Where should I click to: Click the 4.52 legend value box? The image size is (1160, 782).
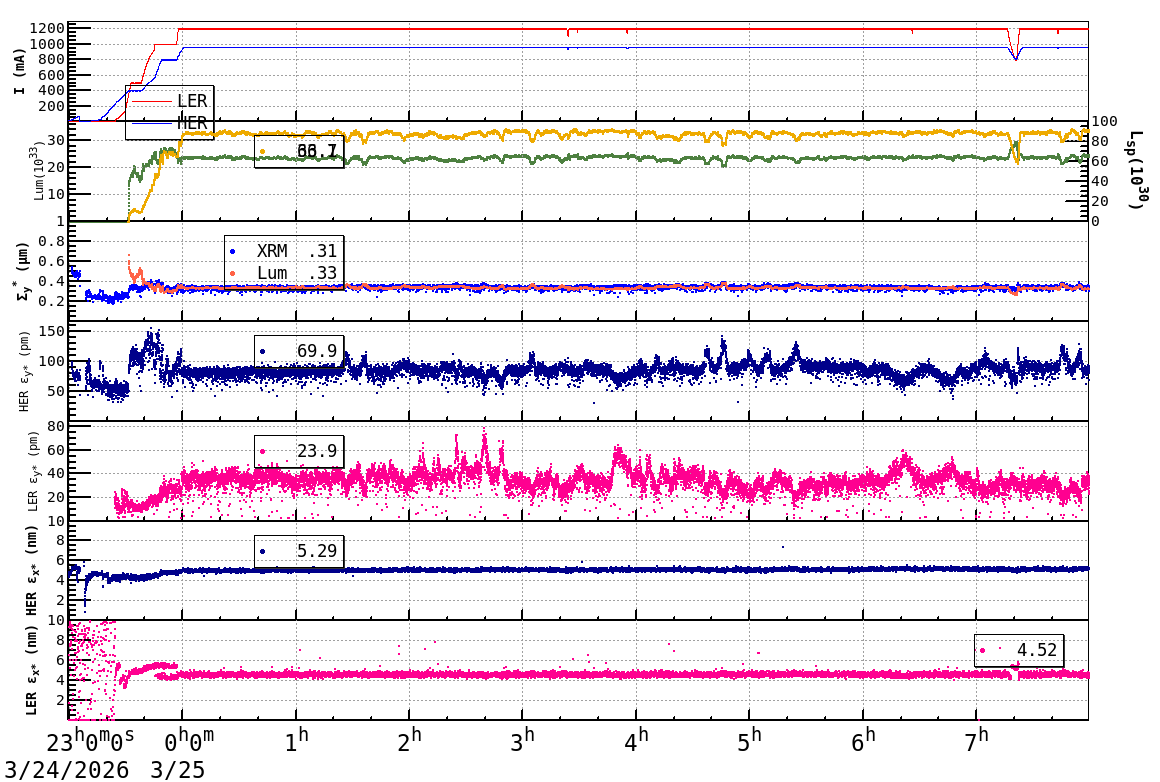coord(1019,650)
